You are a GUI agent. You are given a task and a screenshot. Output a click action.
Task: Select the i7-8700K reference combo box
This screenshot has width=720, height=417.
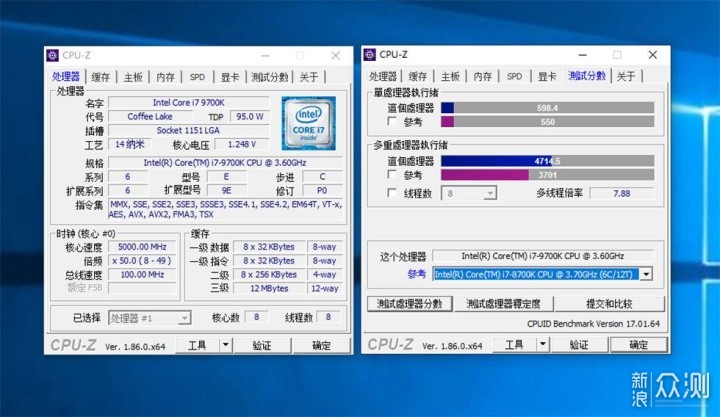click(542, 275)
